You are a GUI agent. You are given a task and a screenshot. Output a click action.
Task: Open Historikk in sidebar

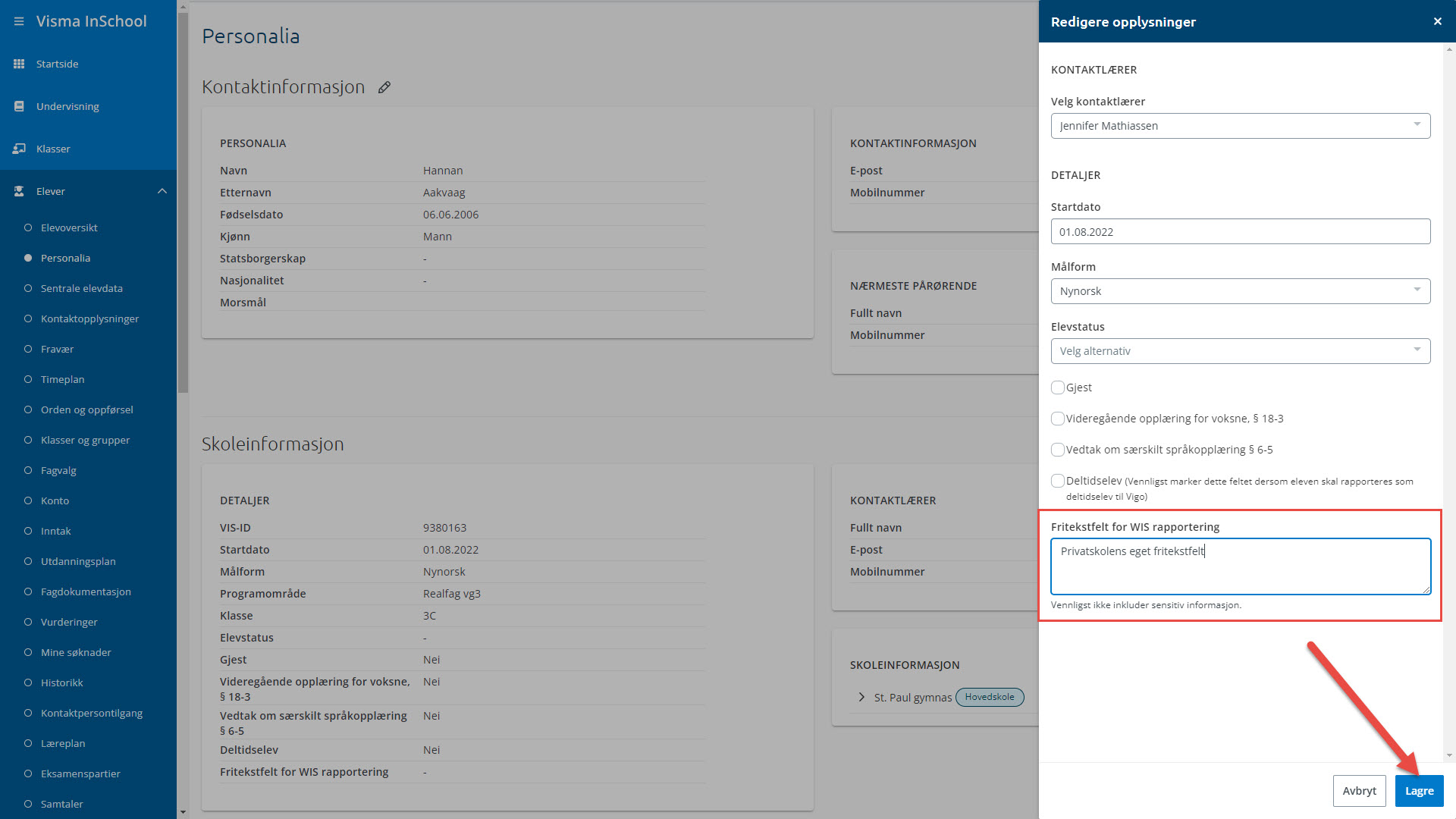tap(61, 682)
